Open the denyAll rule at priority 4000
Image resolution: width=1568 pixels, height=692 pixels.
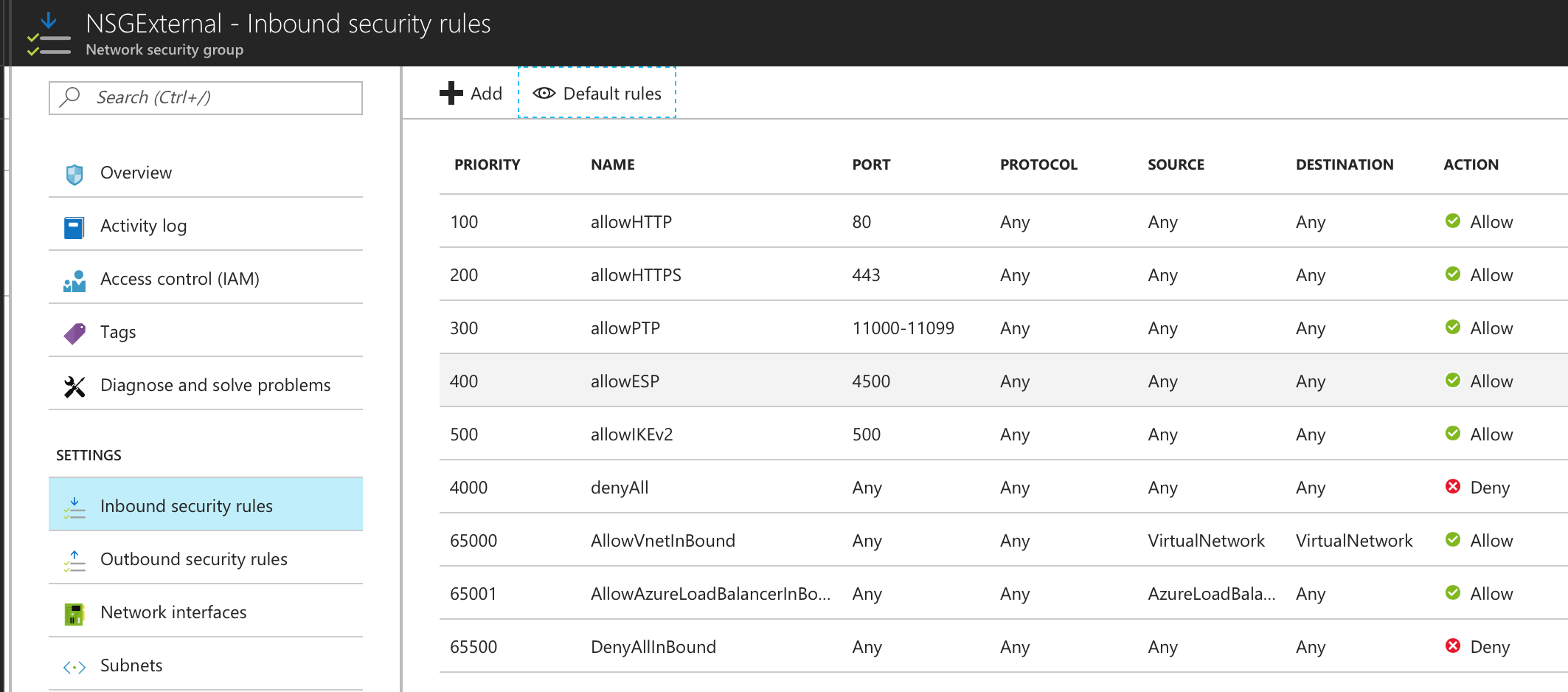(x=1004, y=487)
